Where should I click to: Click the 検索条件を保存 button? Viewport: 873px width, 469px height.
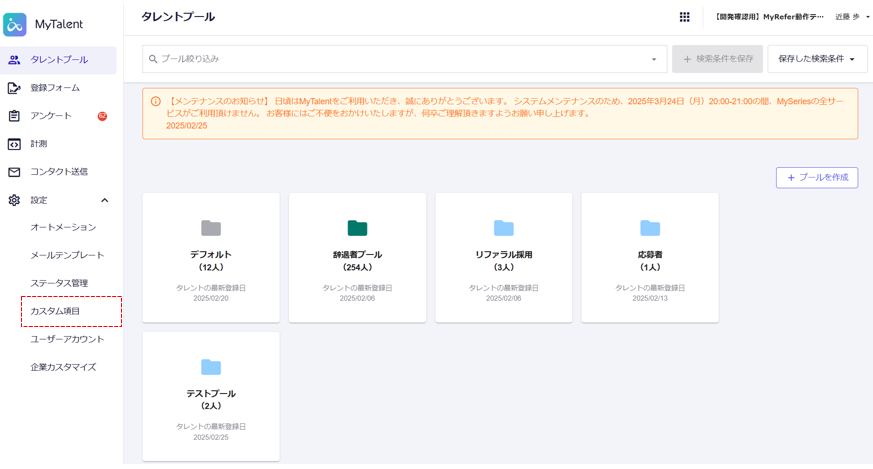717,59
